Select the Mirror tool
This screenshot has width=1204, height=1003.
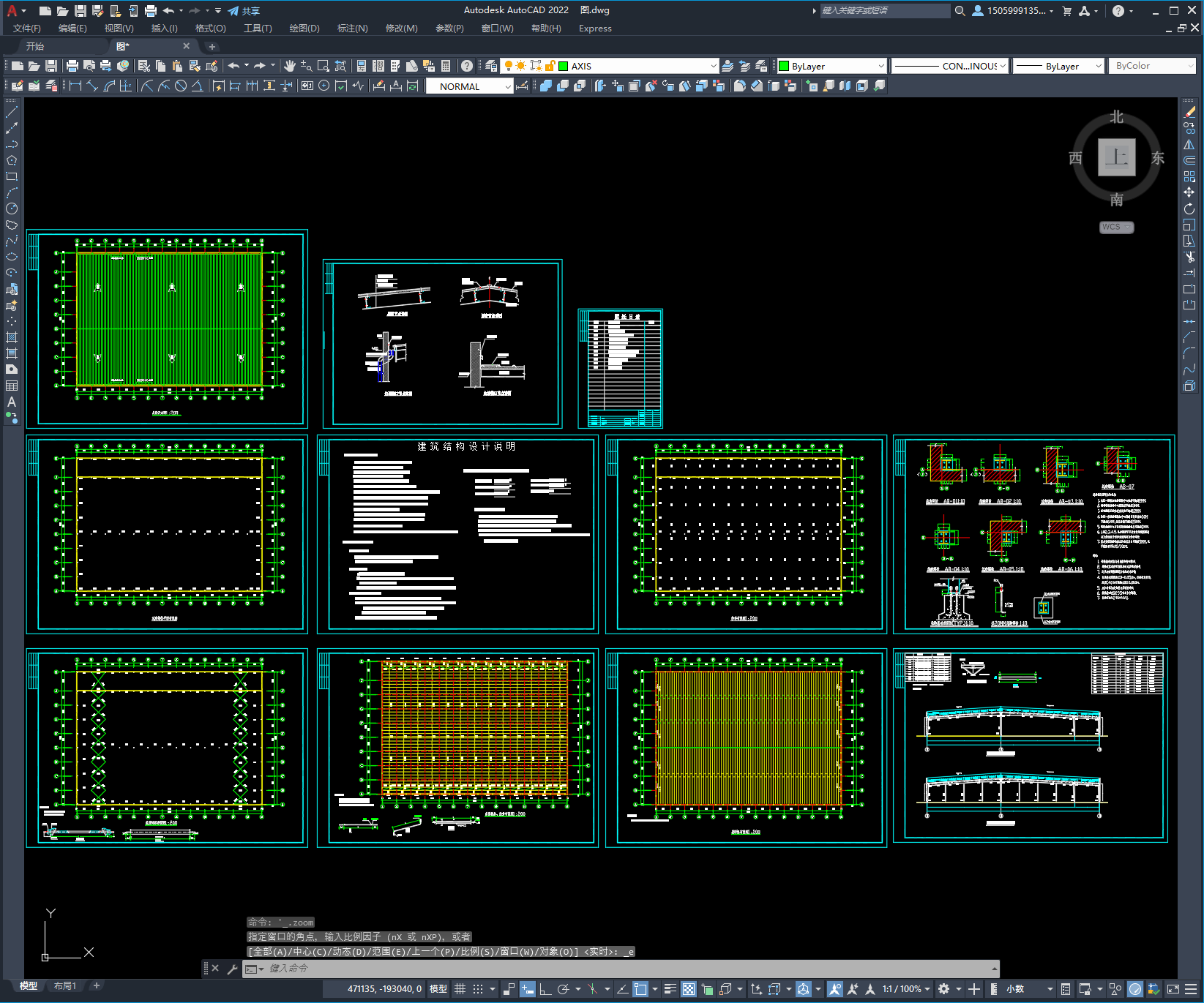click(1189, 144)
